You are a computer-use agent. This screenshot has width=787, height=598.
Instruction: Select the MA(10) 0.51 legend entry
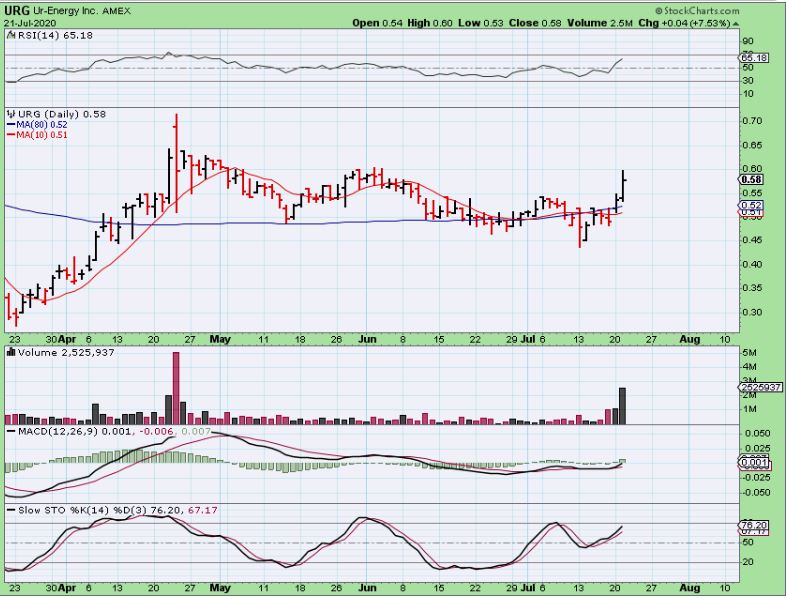[42, 135]
